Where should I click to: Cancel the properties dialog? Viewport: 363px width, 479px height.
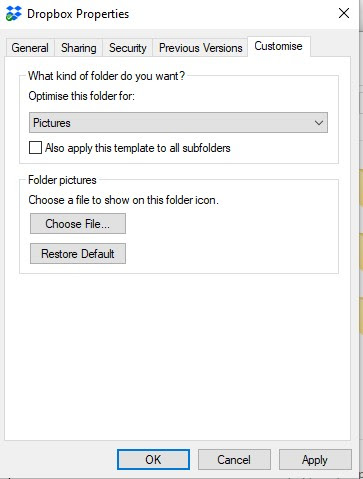click(234, 460)
